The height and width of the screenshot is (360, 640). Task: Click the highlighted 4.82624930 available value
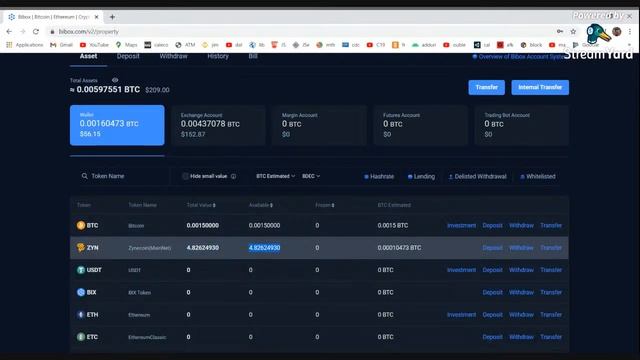coord(264,248)
